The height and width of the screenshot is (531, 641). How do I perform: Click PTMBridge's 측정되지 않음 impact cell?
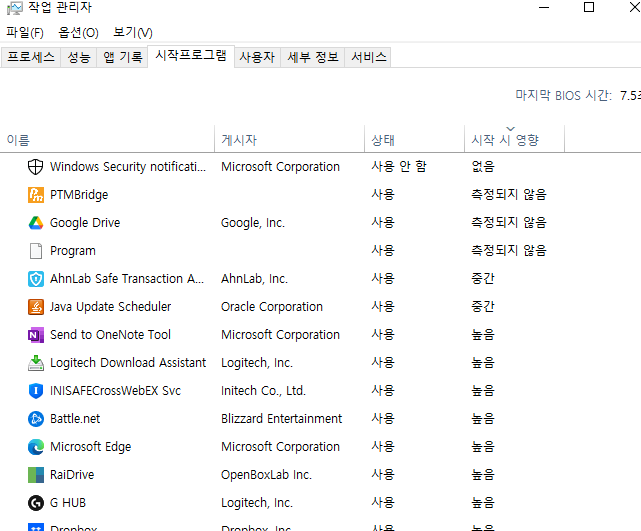coord(509,194)
